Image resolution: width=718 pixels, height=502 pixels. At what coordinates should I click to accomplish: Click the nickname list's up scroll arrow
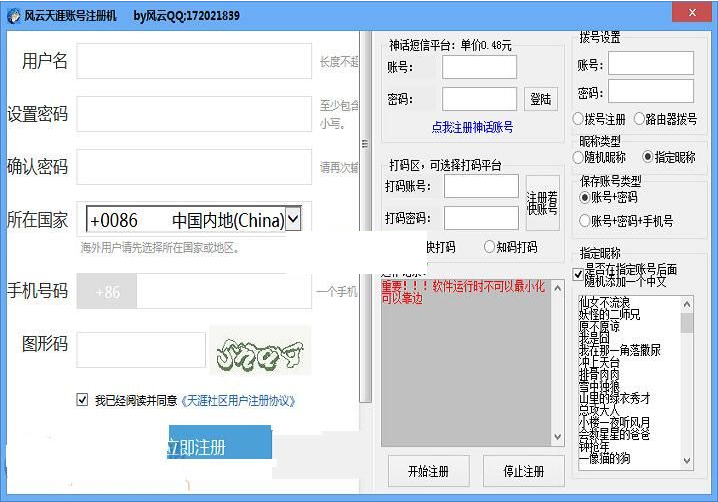[x=686, y=304]
